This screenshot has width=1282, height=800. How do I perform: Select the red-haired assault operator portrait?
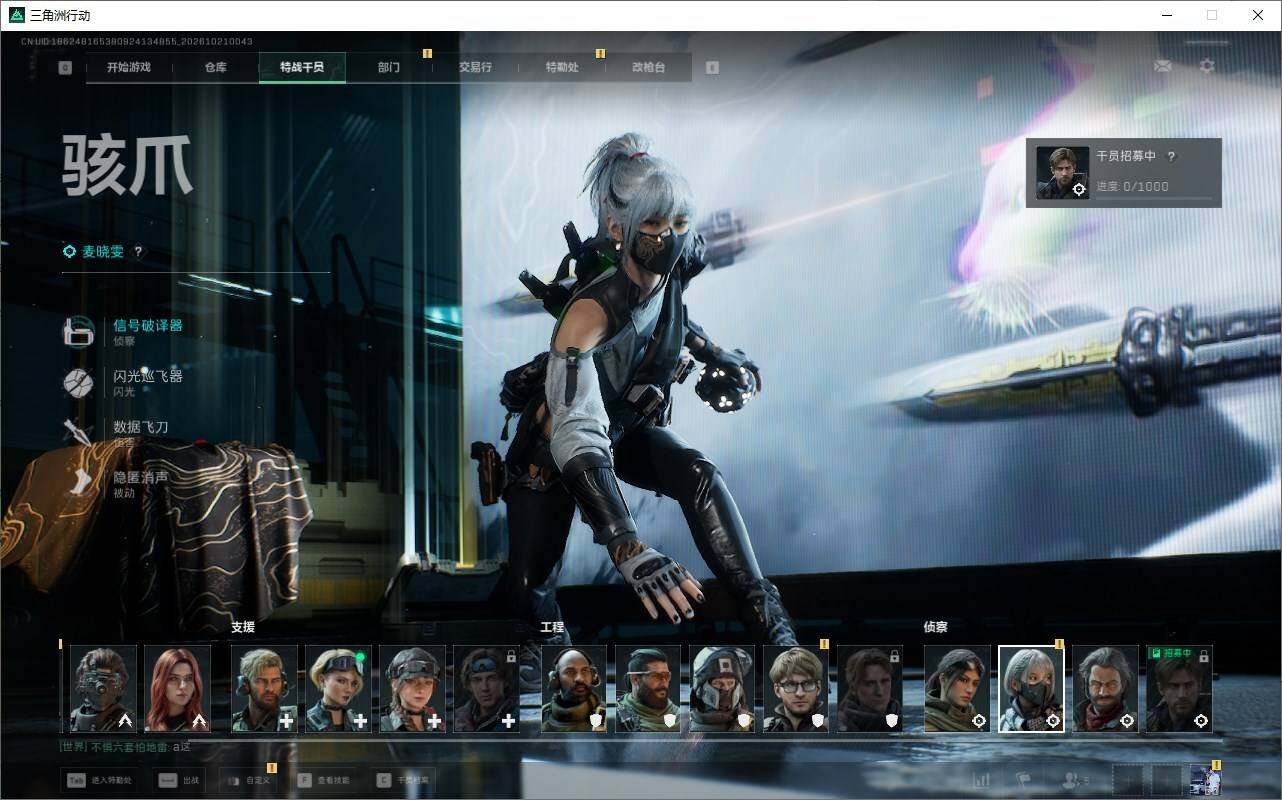coord(177,689)
